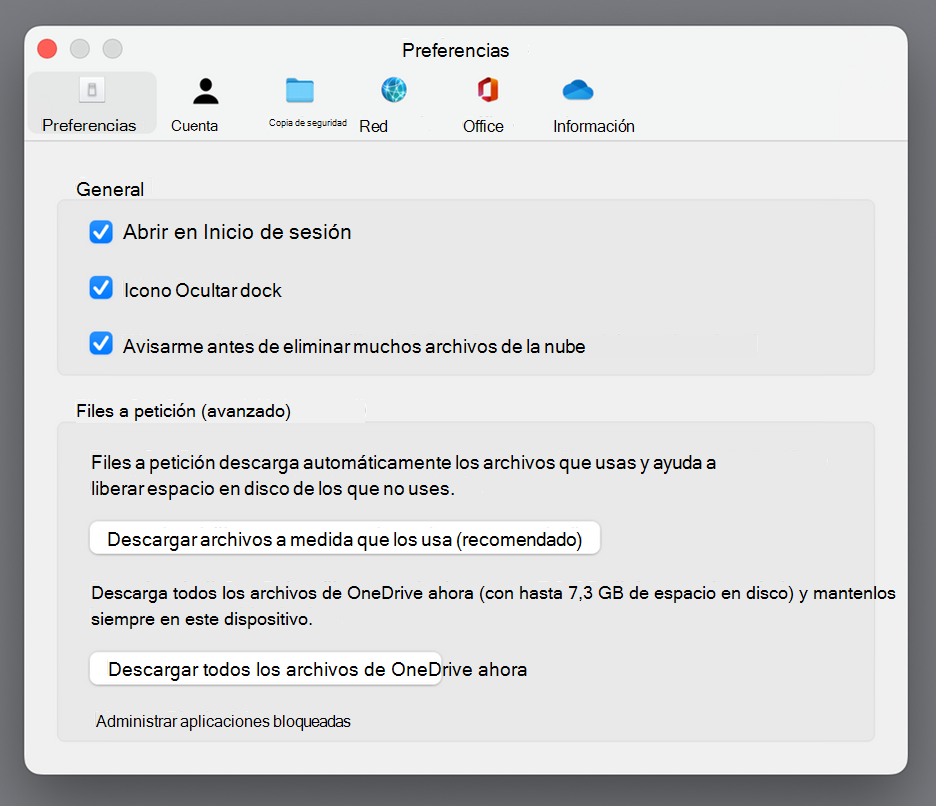Viewport: 936px width, 806px height.
Task: Open the Office logo icon
Action: click(488, 90)
